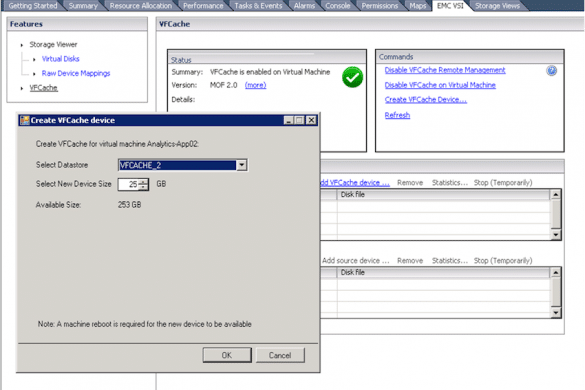Select the EMC VSI tab

450,6
